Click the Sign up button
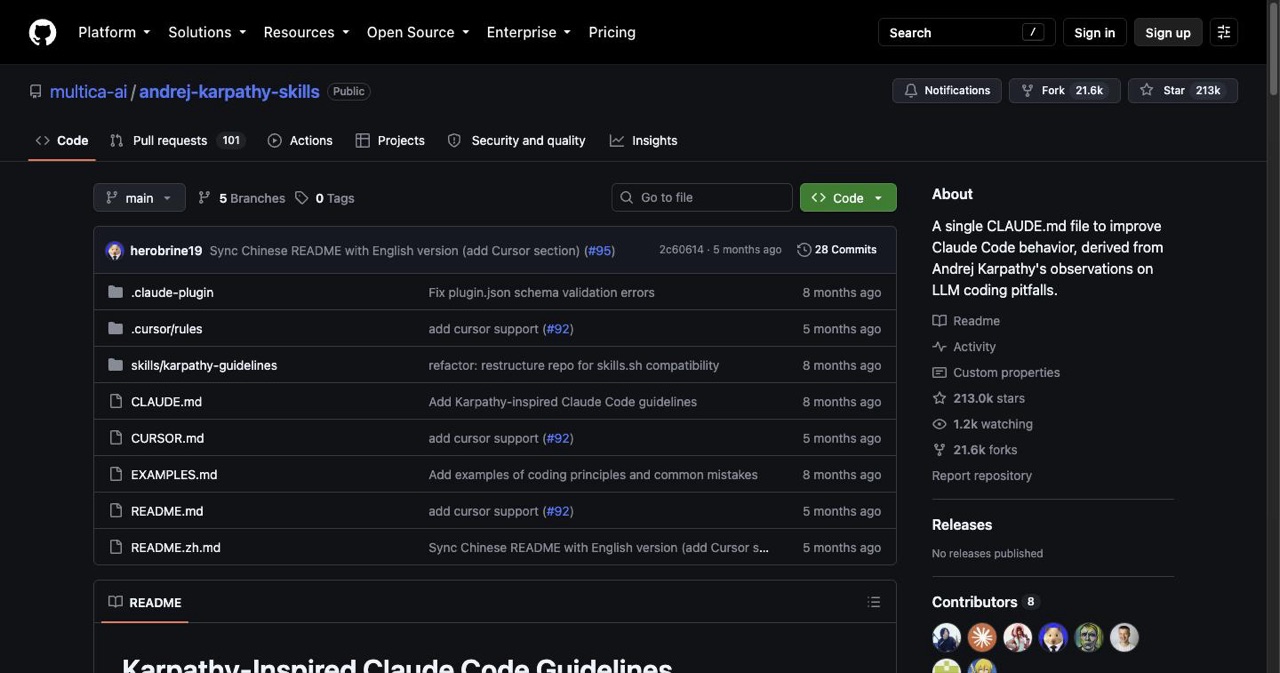1280x673 pixels. pos(1168,32)
